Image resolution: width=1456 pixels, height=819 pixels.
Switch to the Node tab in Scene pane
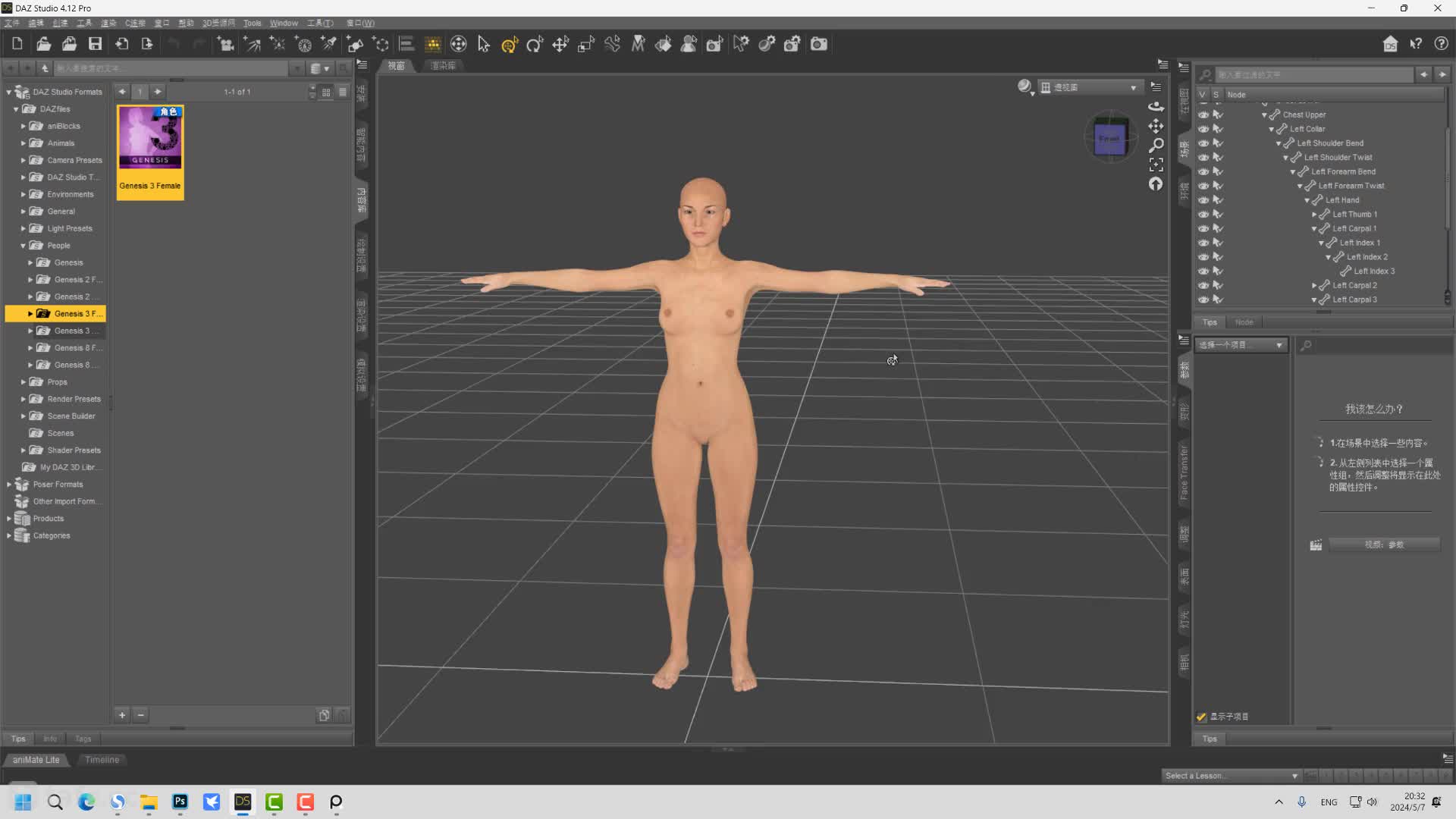(x=1244, y=322)
